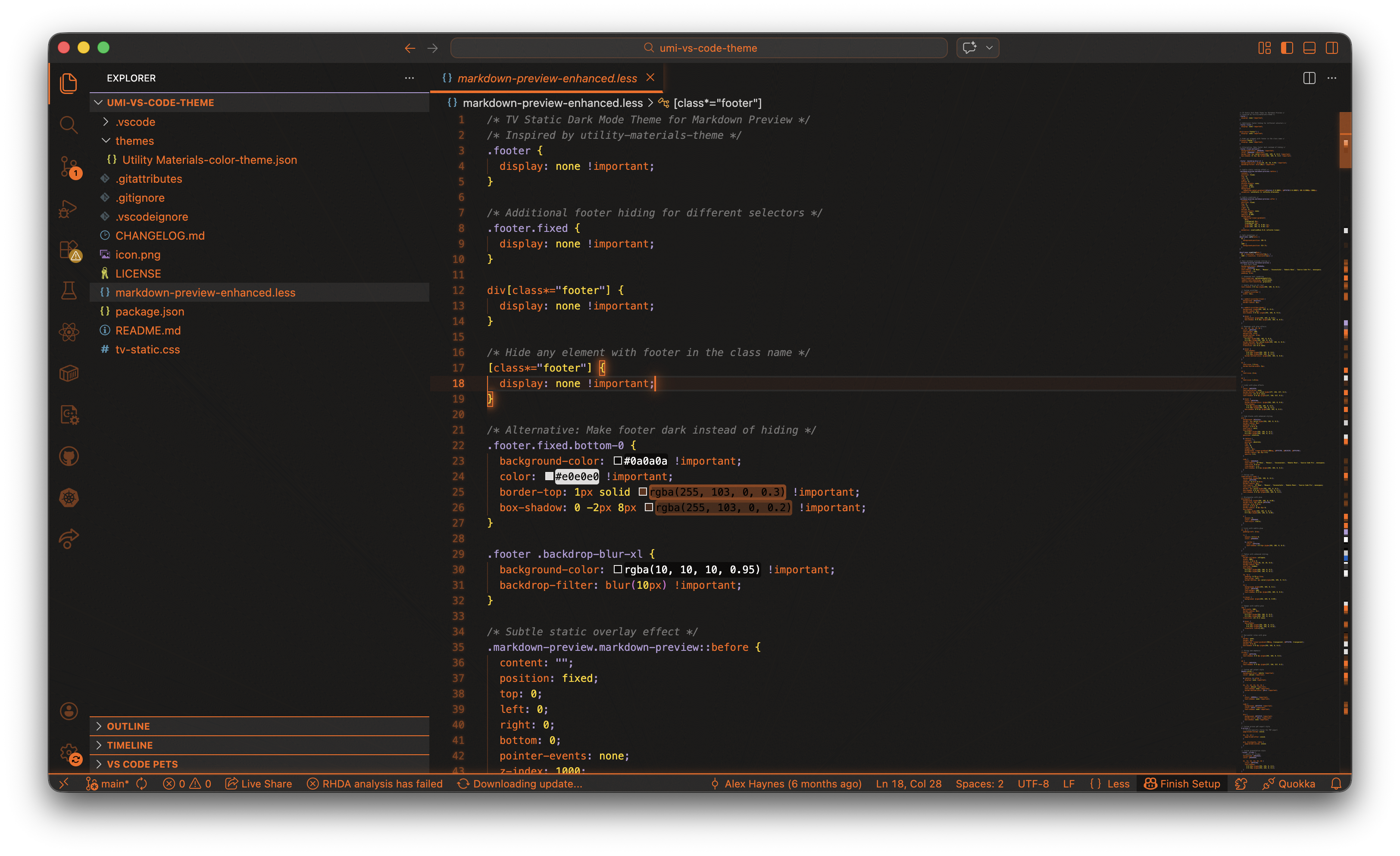Open Extensions view with warning badge
This screenshot has height=856, width=1400.
[x=69, y=250]
